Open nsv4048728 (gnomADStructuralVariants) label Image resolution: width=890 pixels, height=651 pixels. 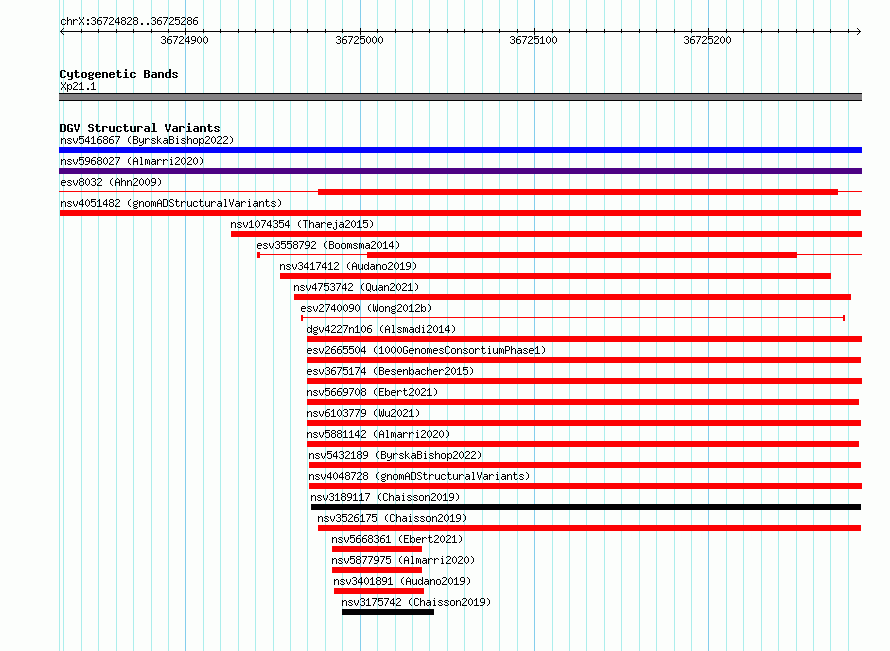click(x=419, y=476)
